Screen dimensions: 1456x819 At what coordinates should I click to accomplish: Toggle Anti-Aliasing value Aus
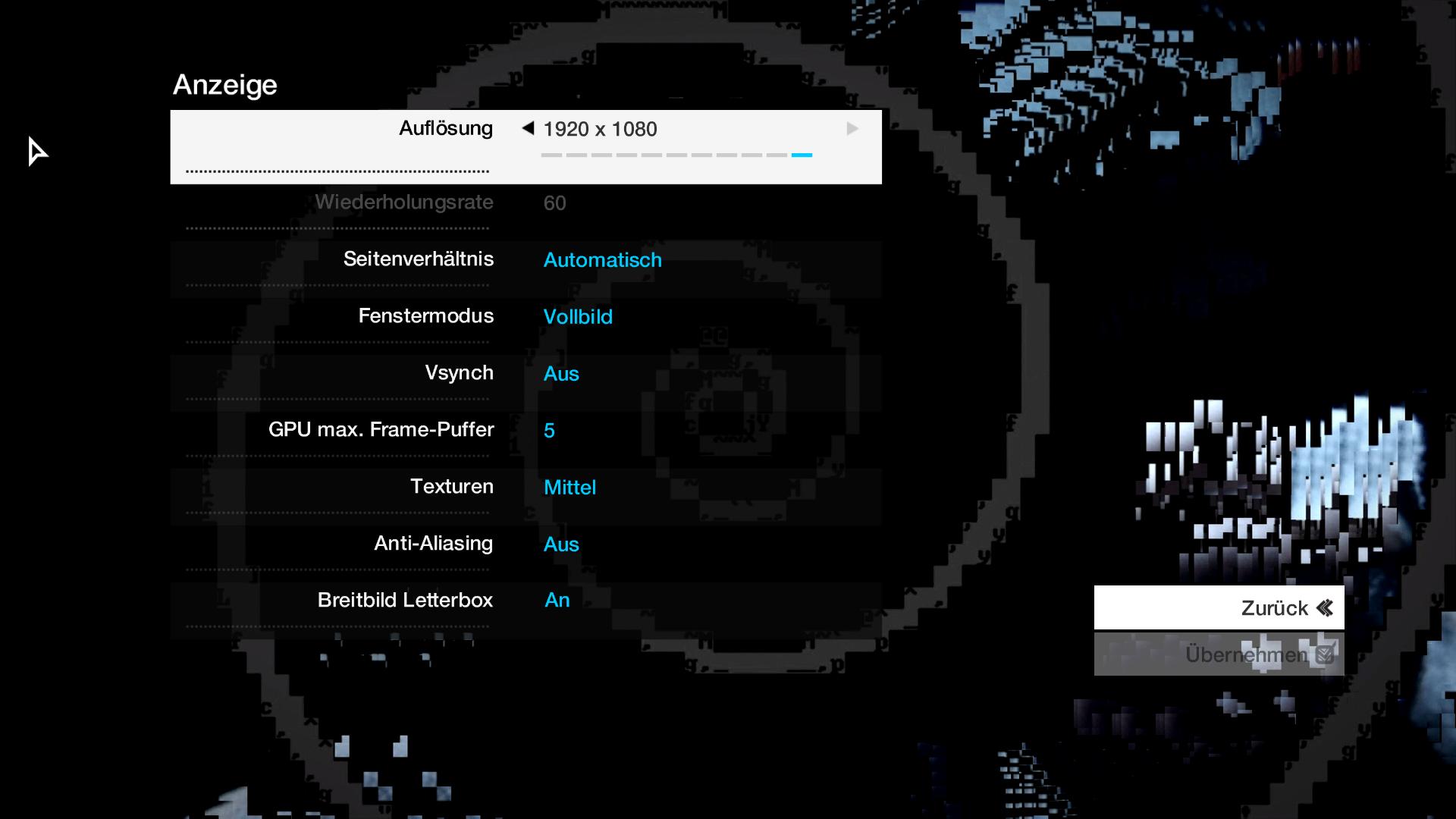(561, 544)
